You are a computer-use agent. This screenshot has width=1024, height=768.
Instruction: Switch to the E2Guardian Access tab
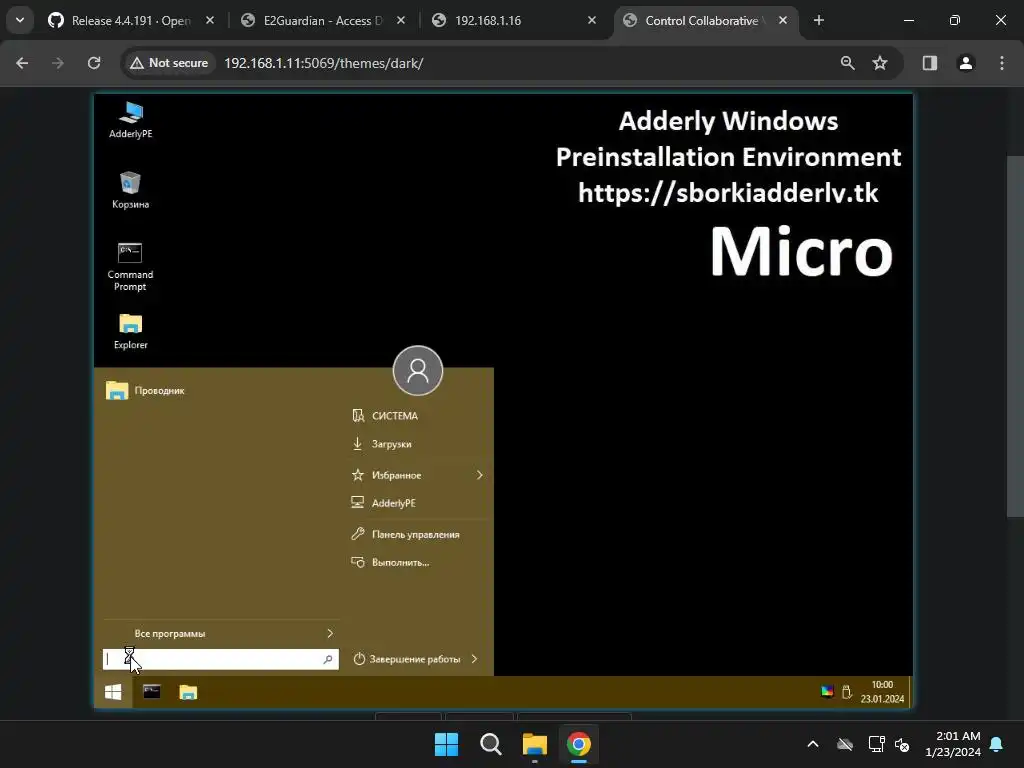tap(323, 21)
